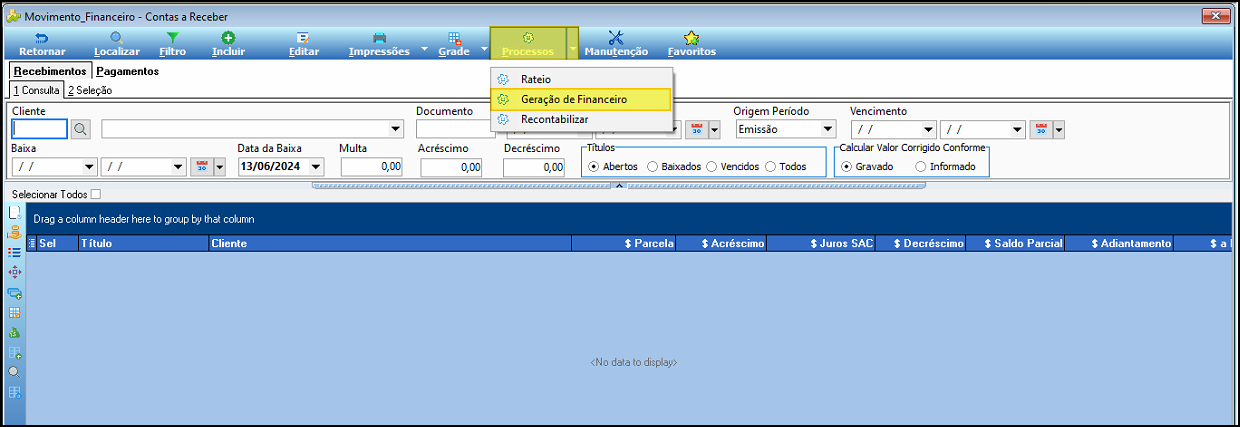Sort by the $ Parcela column header
The width and height of the screenshot is (1240, 427).
[x=624, y=243]
